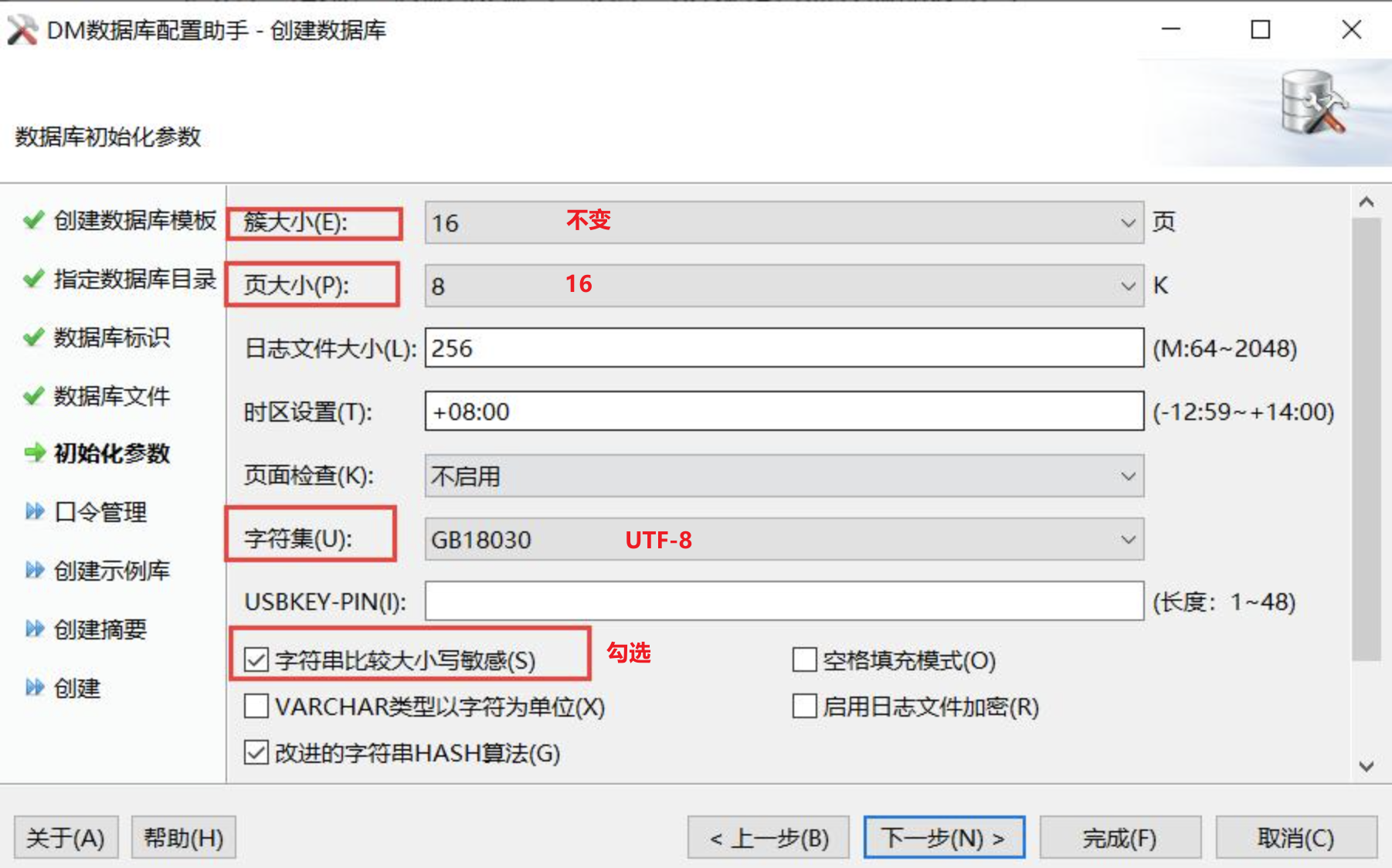Click the 字符集(U) label

pyautogui.click(x=297, y=539)
